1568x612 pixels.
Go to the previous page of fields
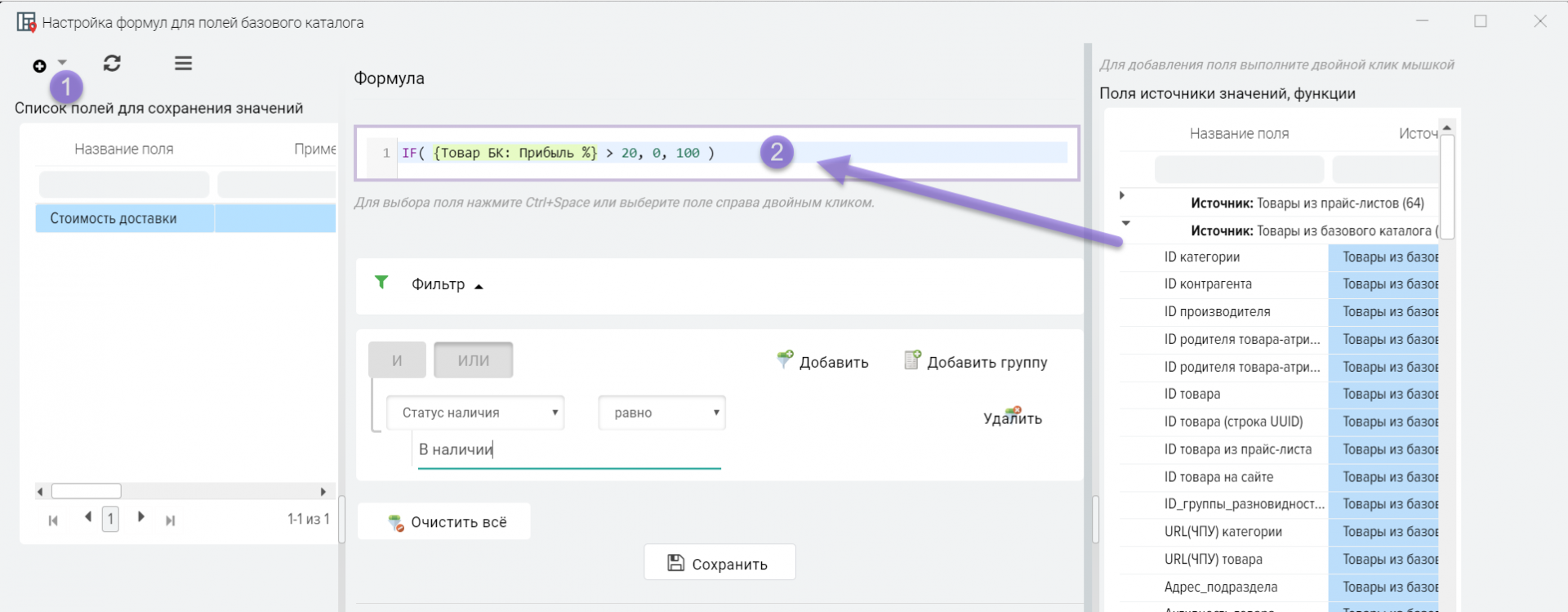pos(87,517)
